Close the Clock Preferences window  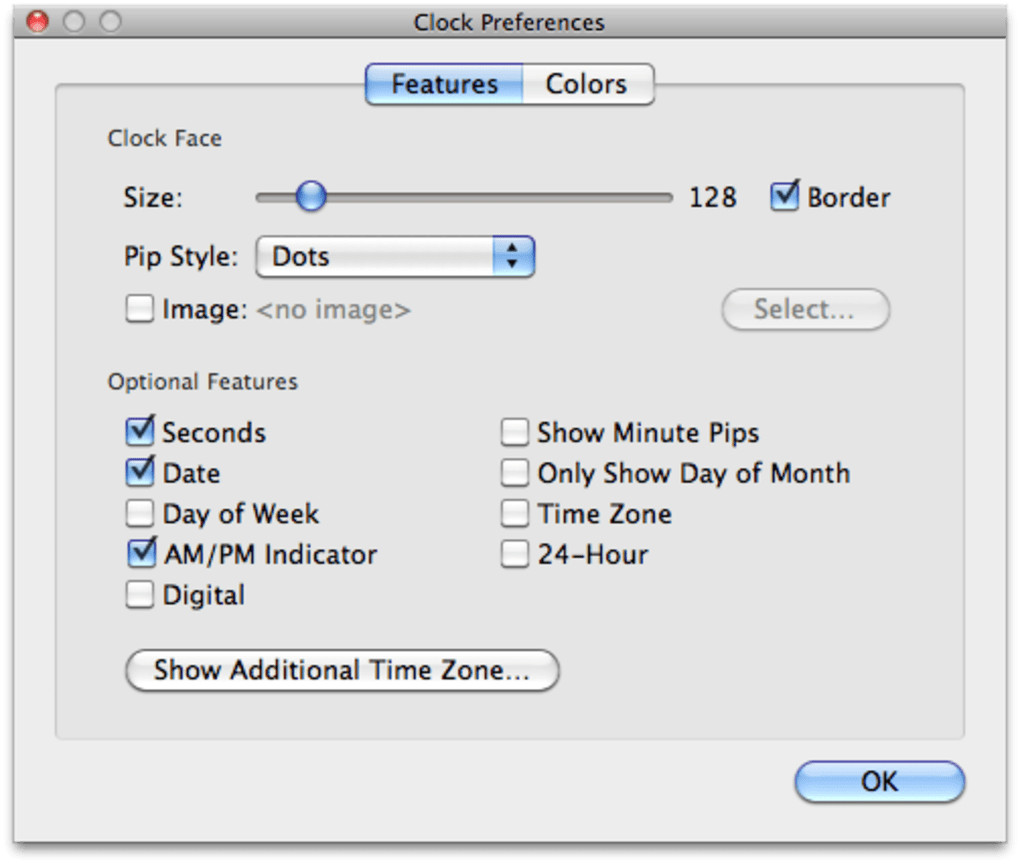click(x=38, y=21)
